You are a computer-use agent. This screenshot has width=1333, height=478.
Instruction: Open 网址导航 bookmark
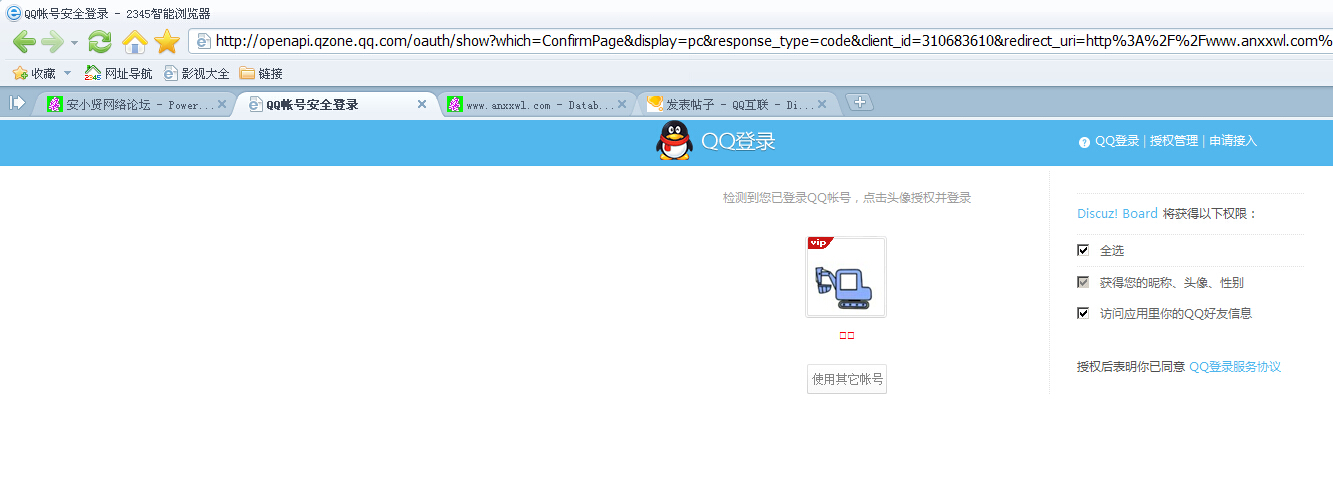(119, 73)
